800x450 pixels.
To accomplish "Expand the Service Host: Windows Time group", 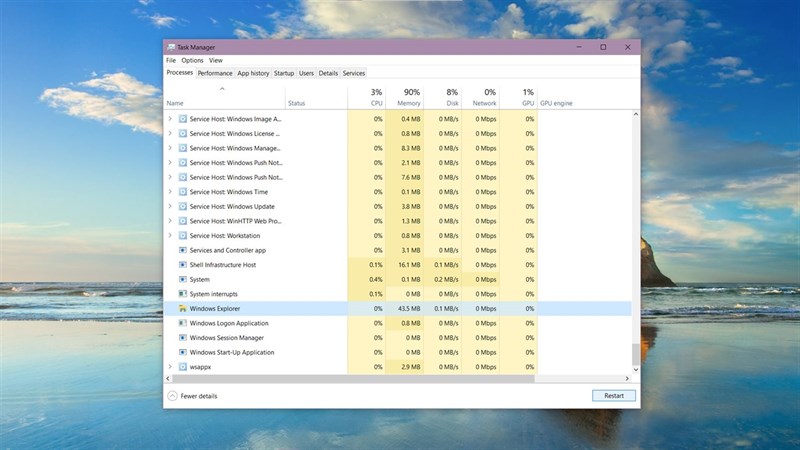I will click(170, 192).
